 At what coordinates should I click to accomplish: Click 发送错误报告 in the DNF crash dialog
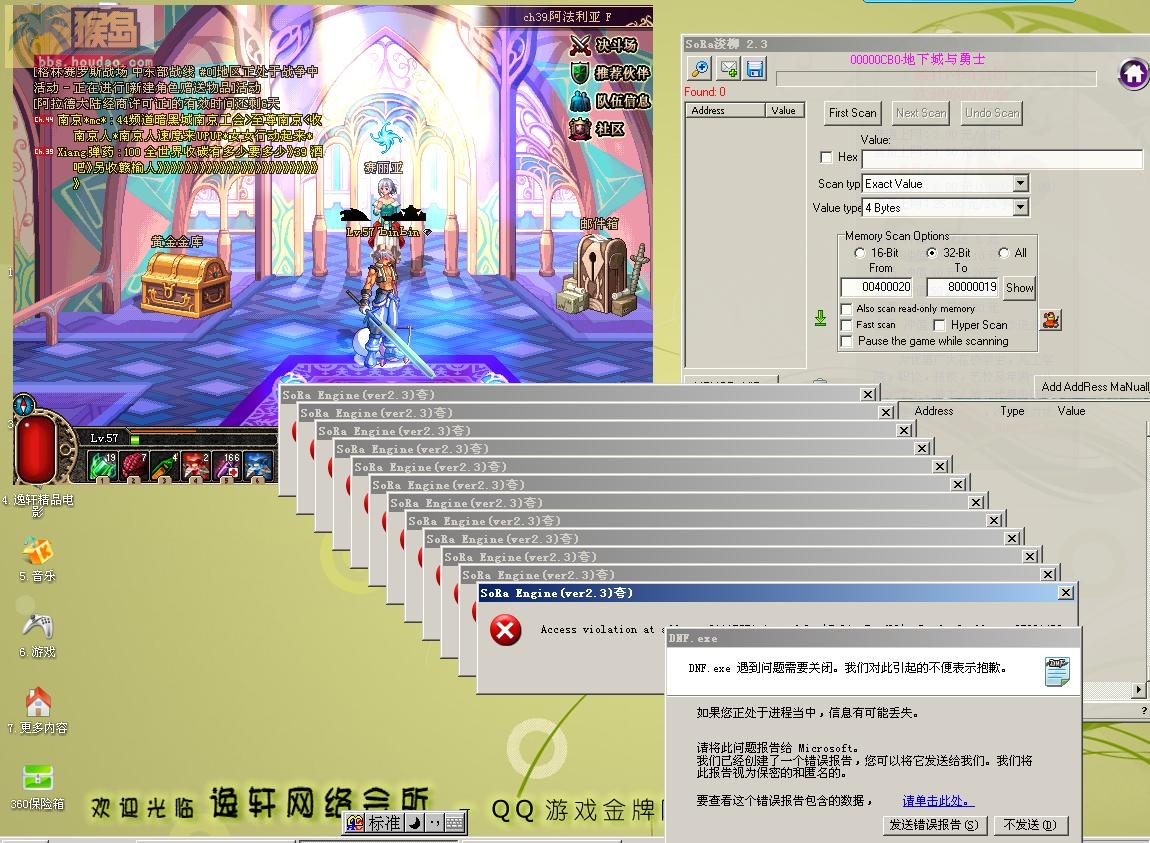pyautogui.click(x=934, y=825)
